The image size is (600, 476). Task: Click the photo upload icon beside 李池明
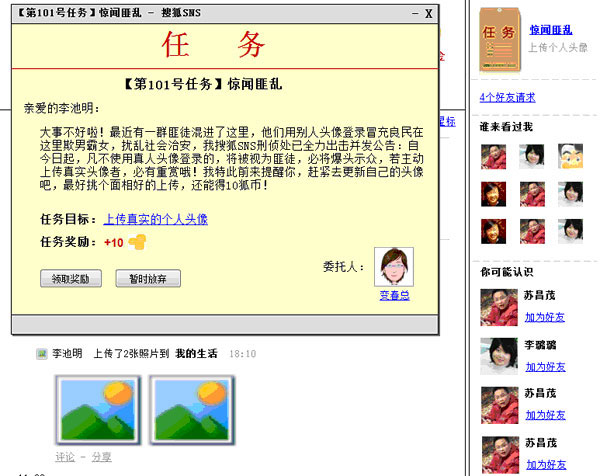(x=41, y=354)
